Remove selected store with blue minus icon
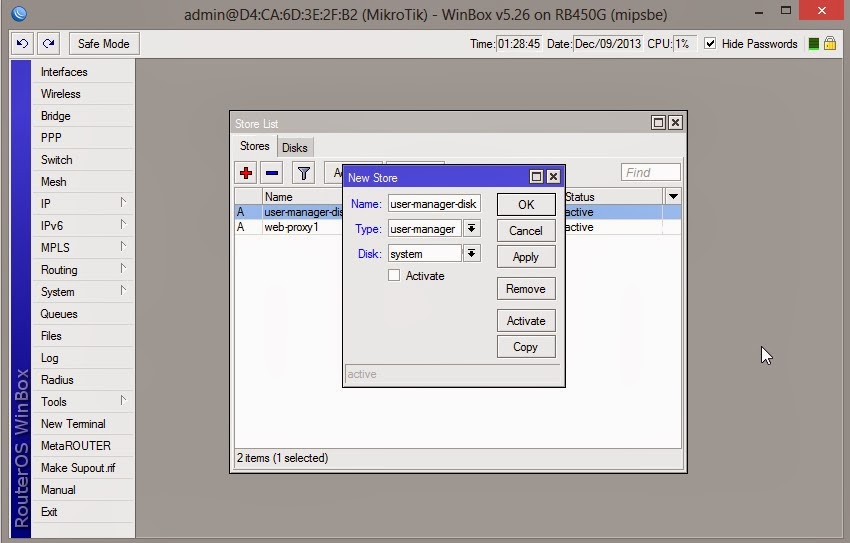 tap(272, 173)
